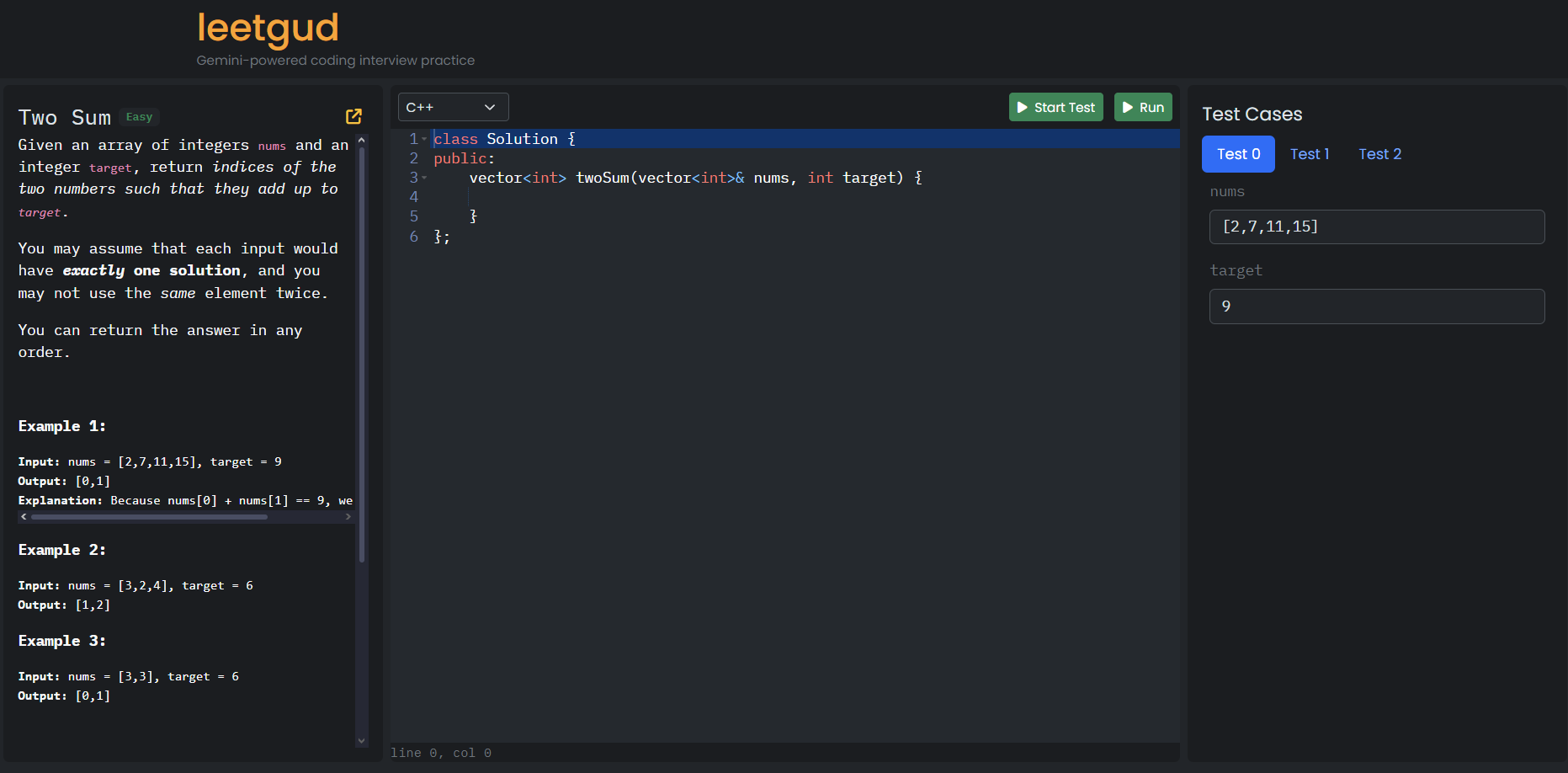Click the 'Example 1:' heading
The width and height of the screenshot is (1568, 773).
62,426
